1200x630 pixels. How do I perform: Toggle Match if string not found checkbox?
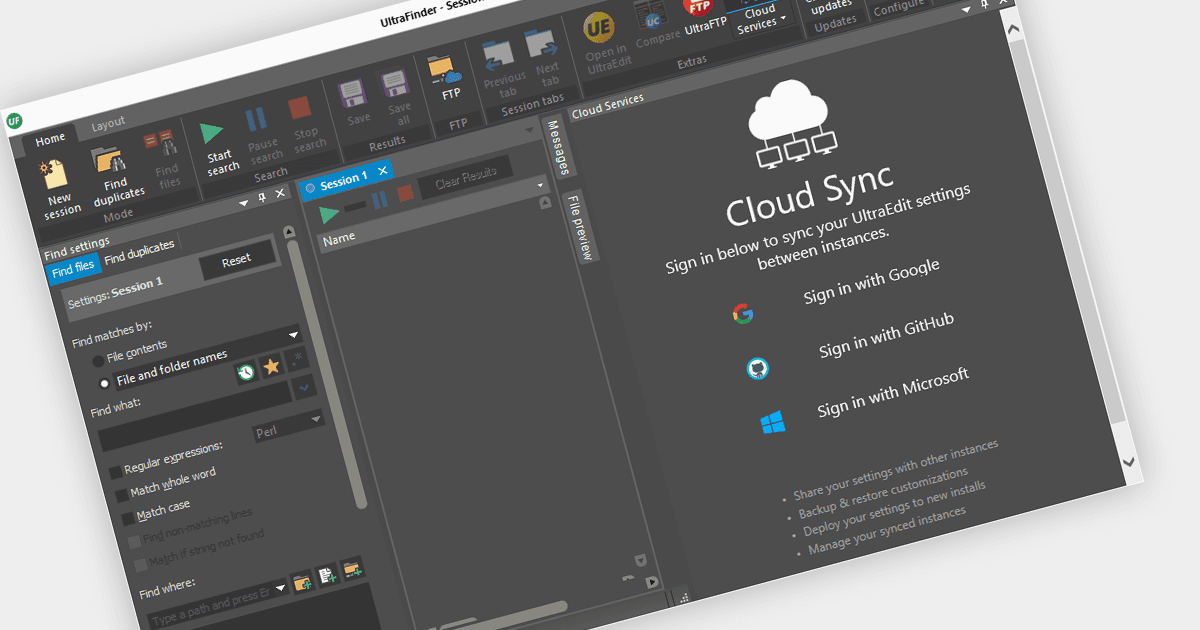[140, 566]
